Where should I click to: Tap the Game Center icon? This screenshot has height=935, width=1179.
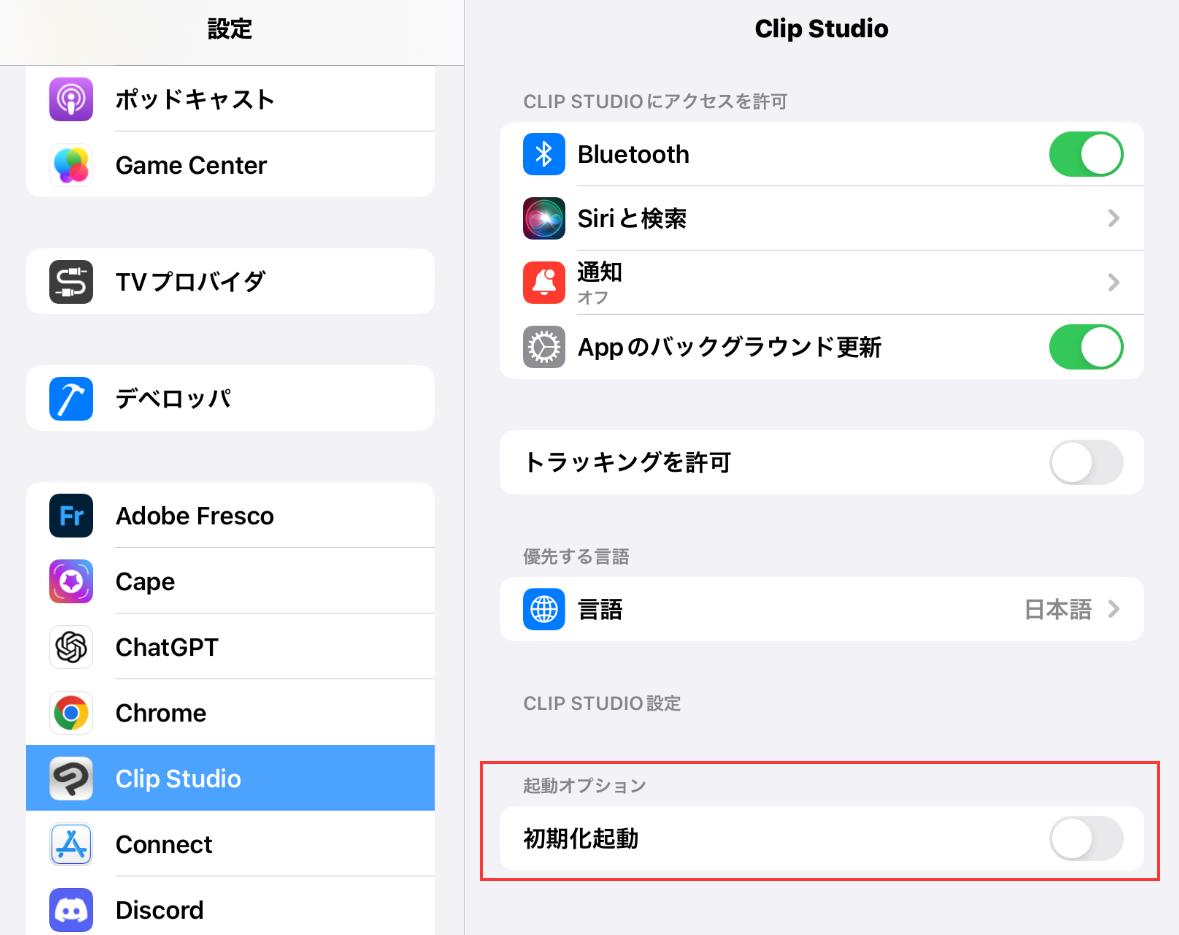tap(71, 165)
